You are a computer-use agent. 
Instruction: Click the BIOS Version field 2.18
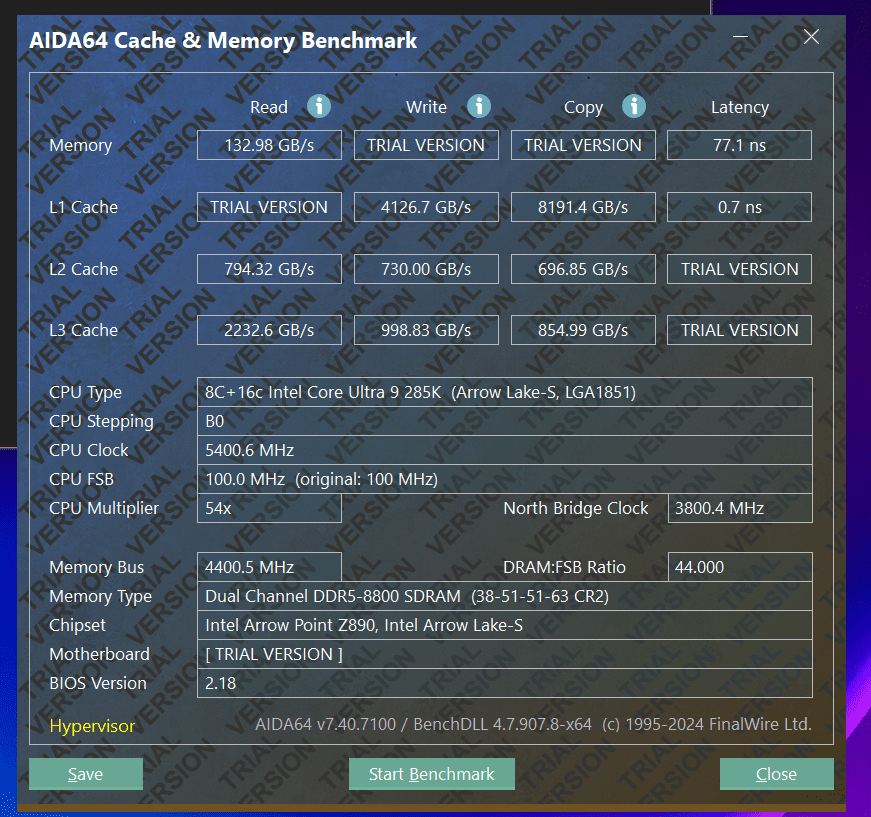[x=504, y=683]
